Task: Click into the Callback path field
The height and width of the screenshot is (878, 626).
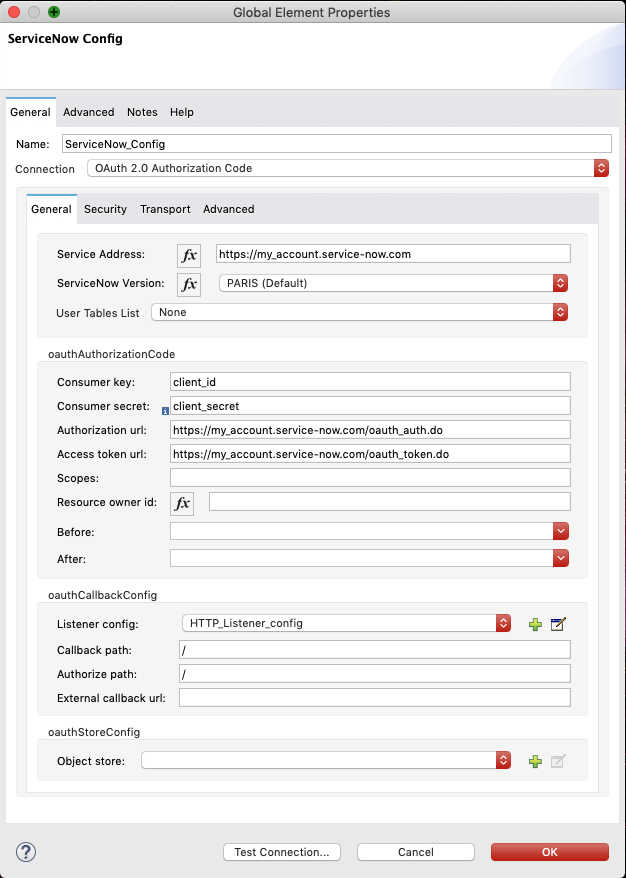Action: coord(374,649)
